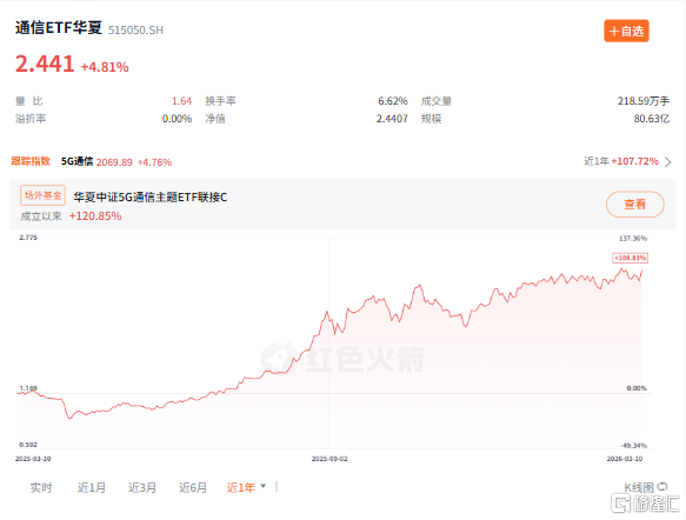686x520 pixels.
Task: Click the 溢折率 value 0.00%
Action: coord(177,119)
